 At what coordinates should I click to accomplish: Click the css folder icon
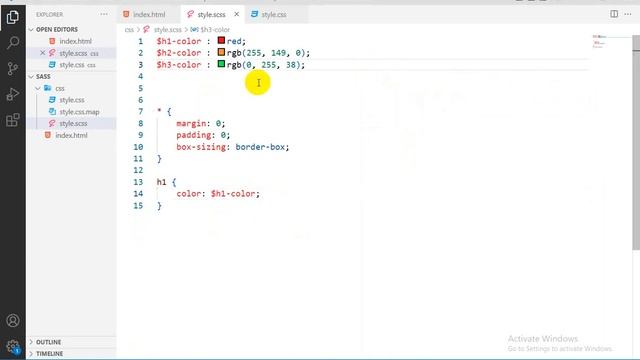(48, 88)
